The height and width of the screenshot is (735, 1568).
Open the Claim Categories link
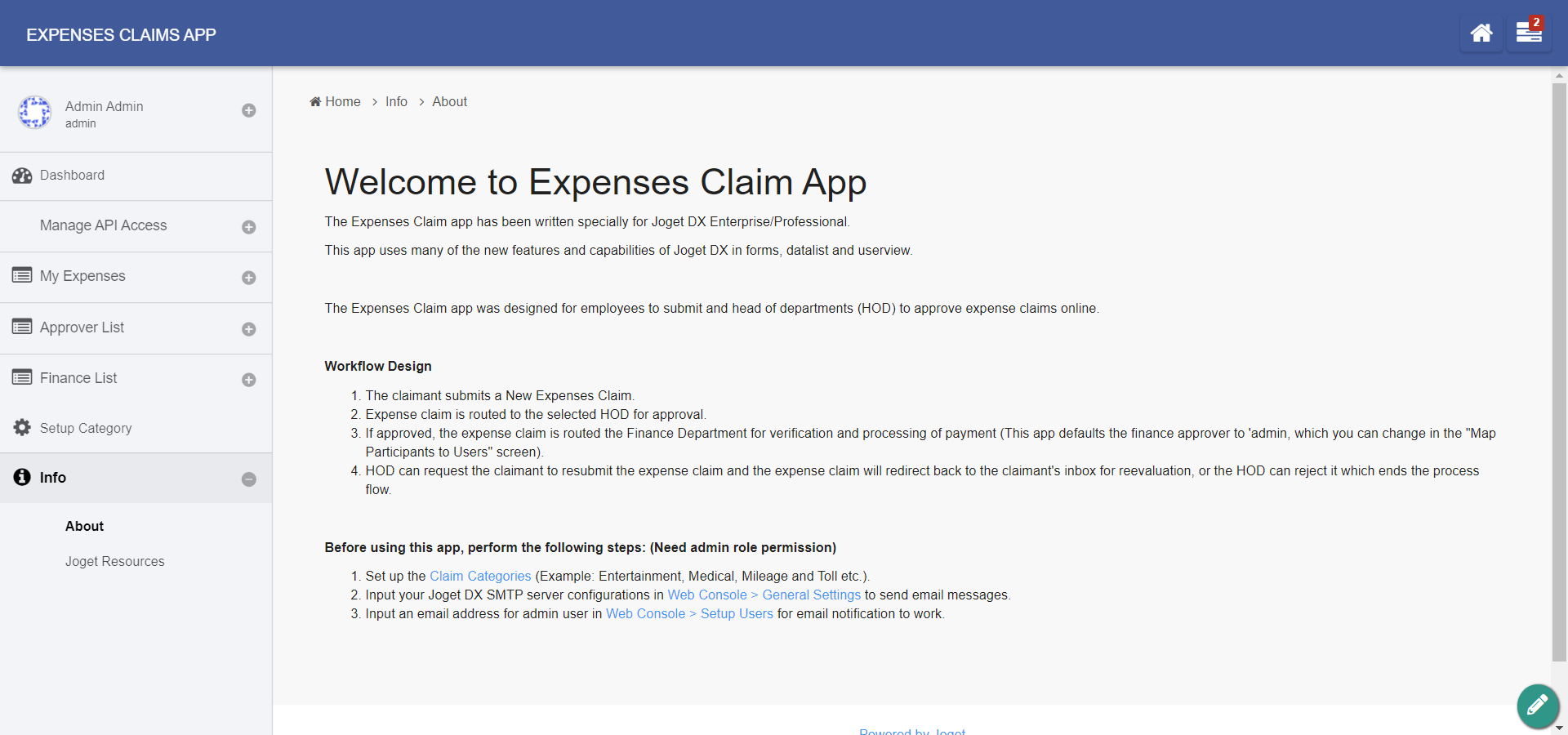coord(480,577)
